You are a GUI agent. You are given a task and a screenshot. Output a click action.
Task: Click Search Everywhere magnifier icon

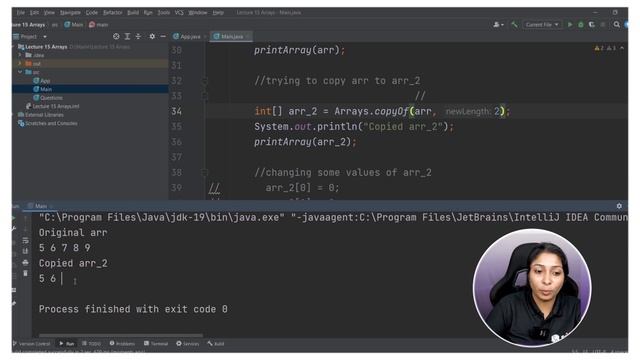(x=617, y=25)
